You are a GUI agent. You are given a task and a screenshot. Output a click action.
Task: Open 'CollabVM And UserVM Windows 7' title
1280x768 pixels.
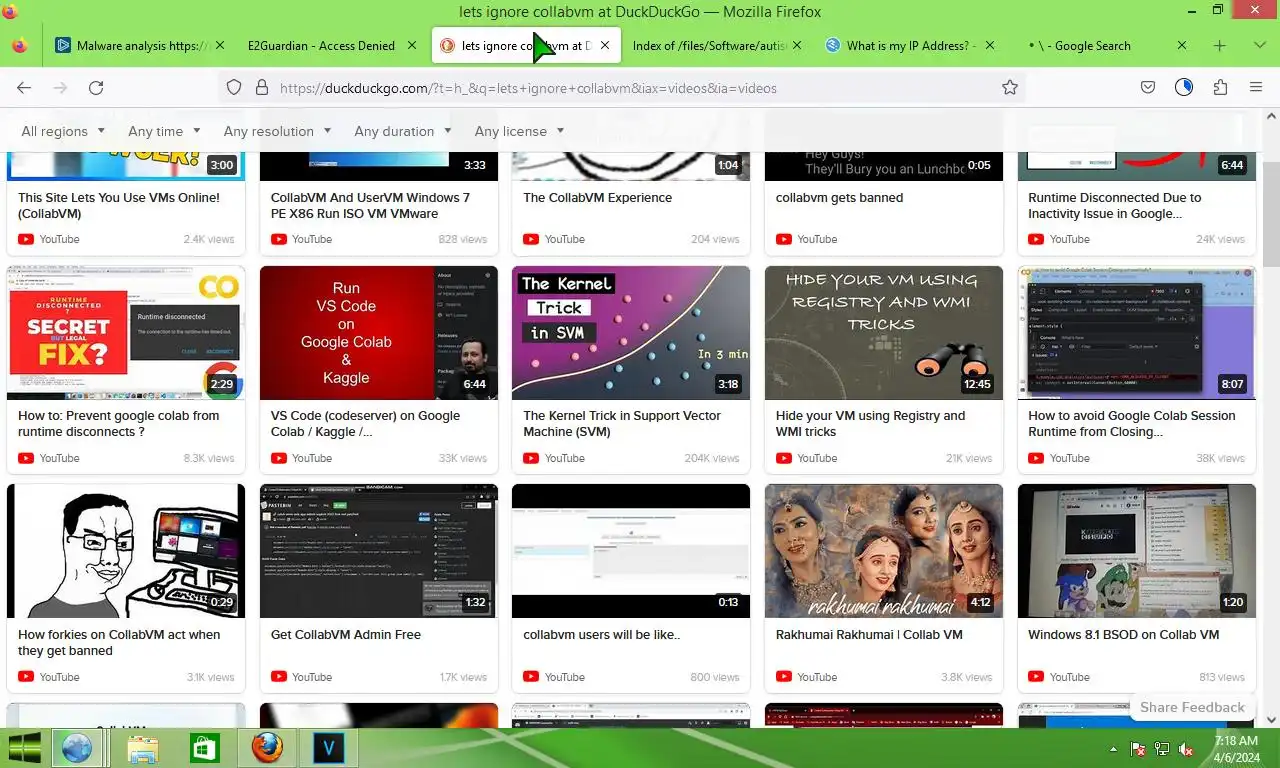(370, 206)
